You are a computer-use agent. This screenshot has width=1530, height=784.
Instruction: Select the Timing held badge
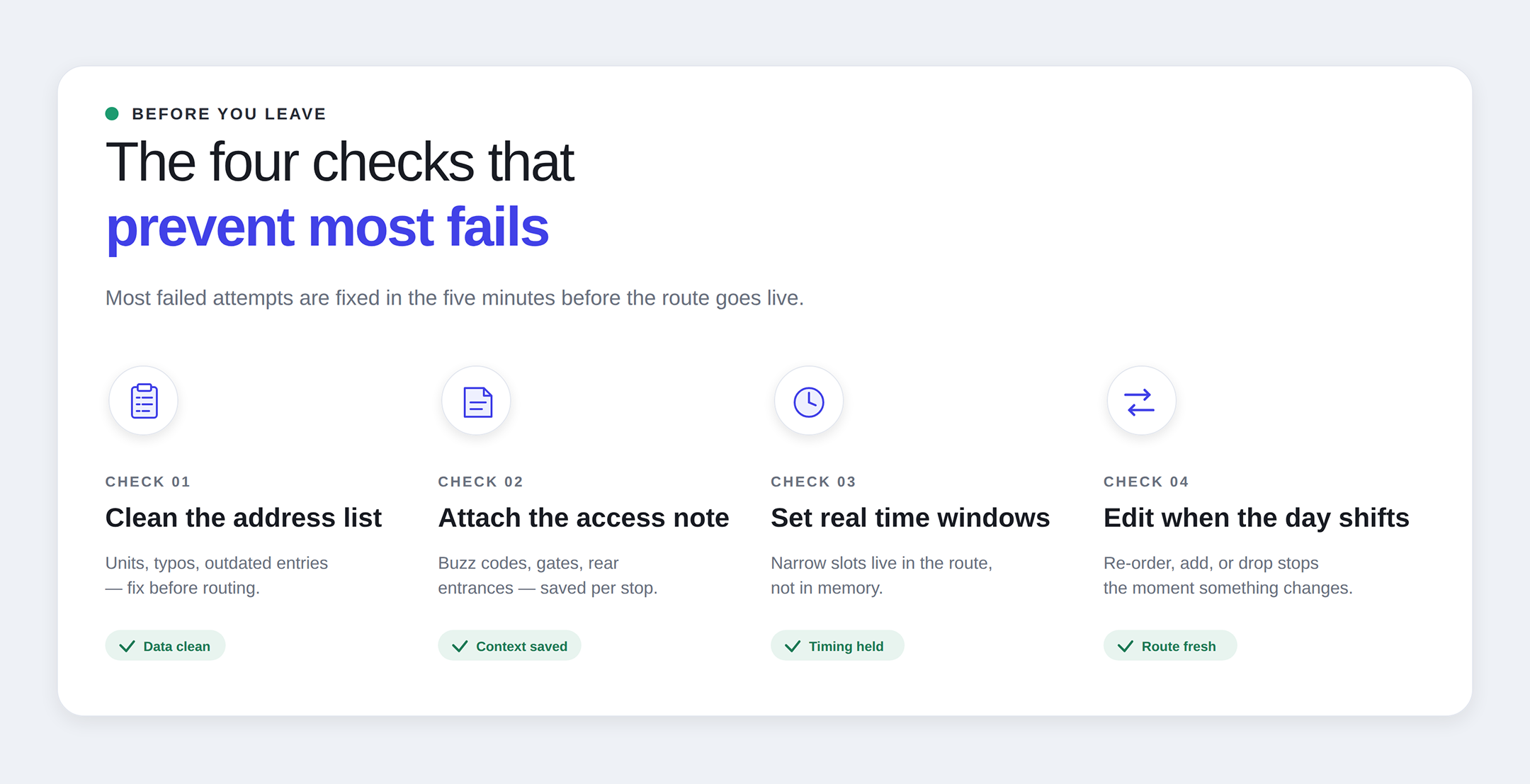837,646
